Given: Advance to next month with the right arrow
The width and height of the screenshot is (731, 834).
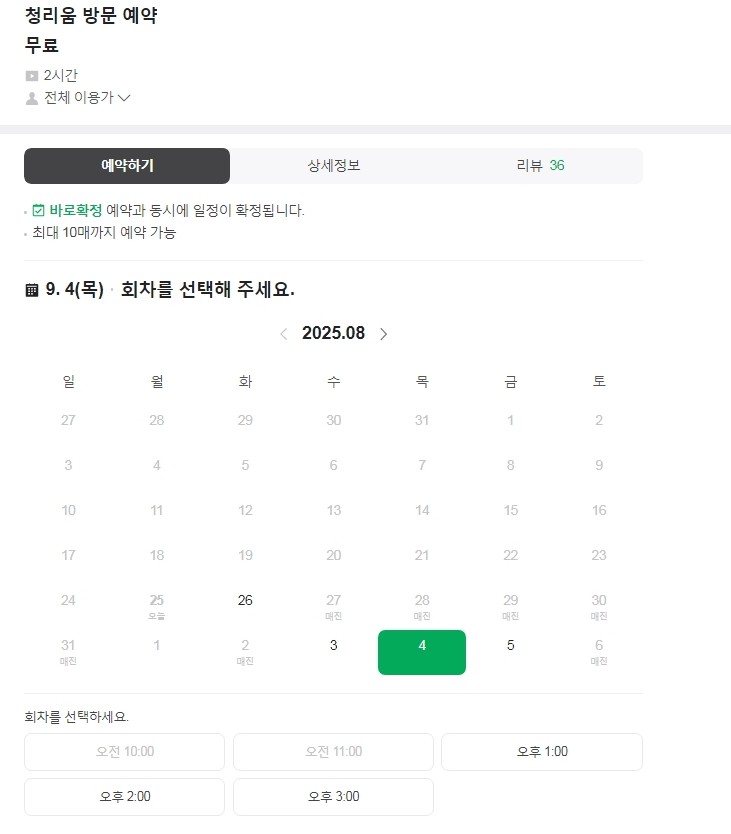Looking at the screenshot, I should [x=383, y=333].
